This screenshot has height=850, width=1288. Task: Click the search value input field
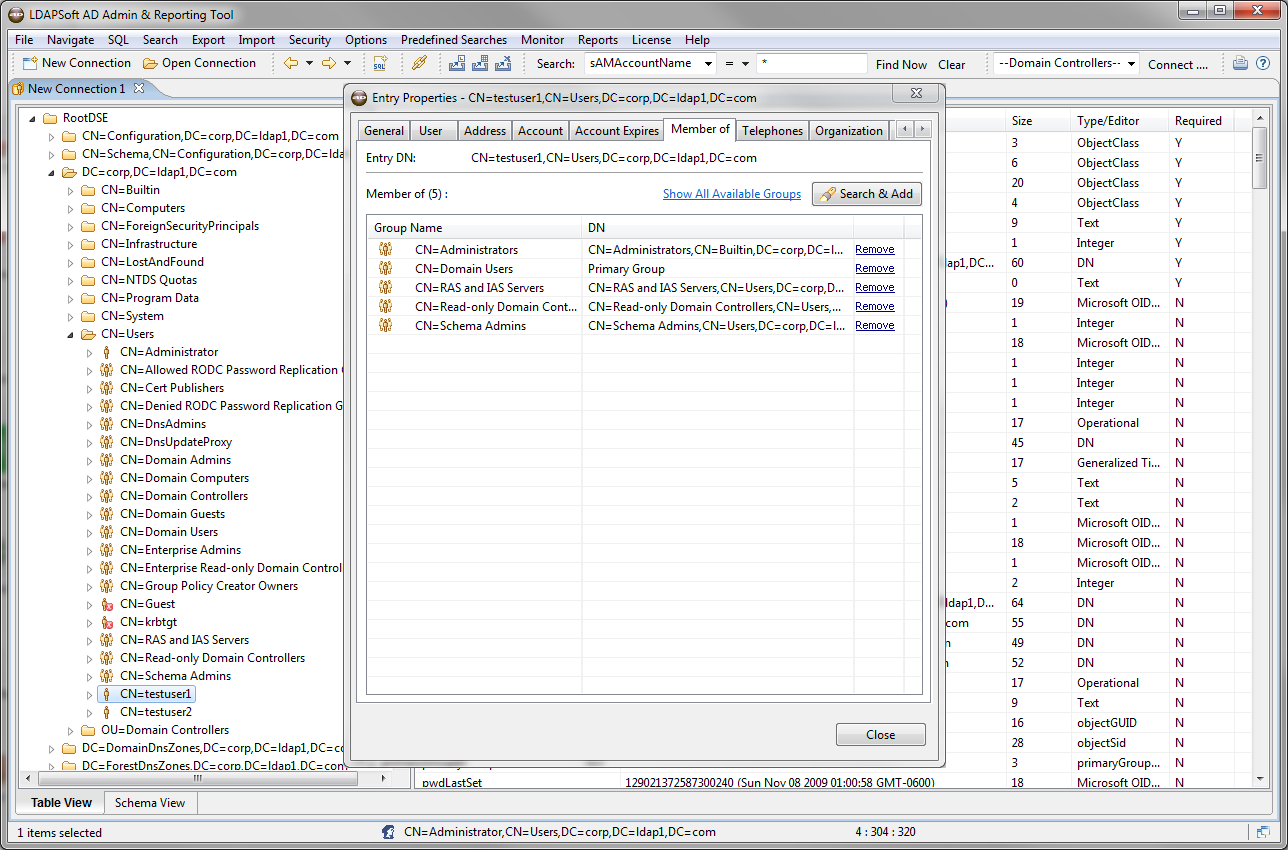[x=811, y=63]
